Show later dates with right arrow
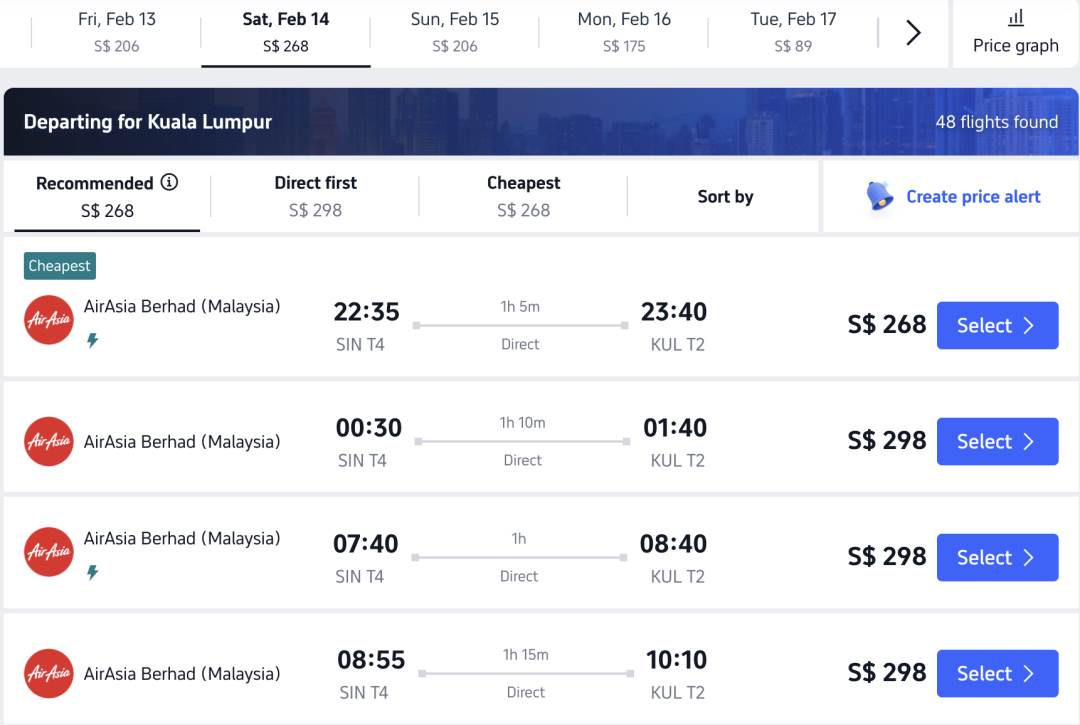This screenshot has width=1080, height=725. pyautogui.click(x=913, y=33)
